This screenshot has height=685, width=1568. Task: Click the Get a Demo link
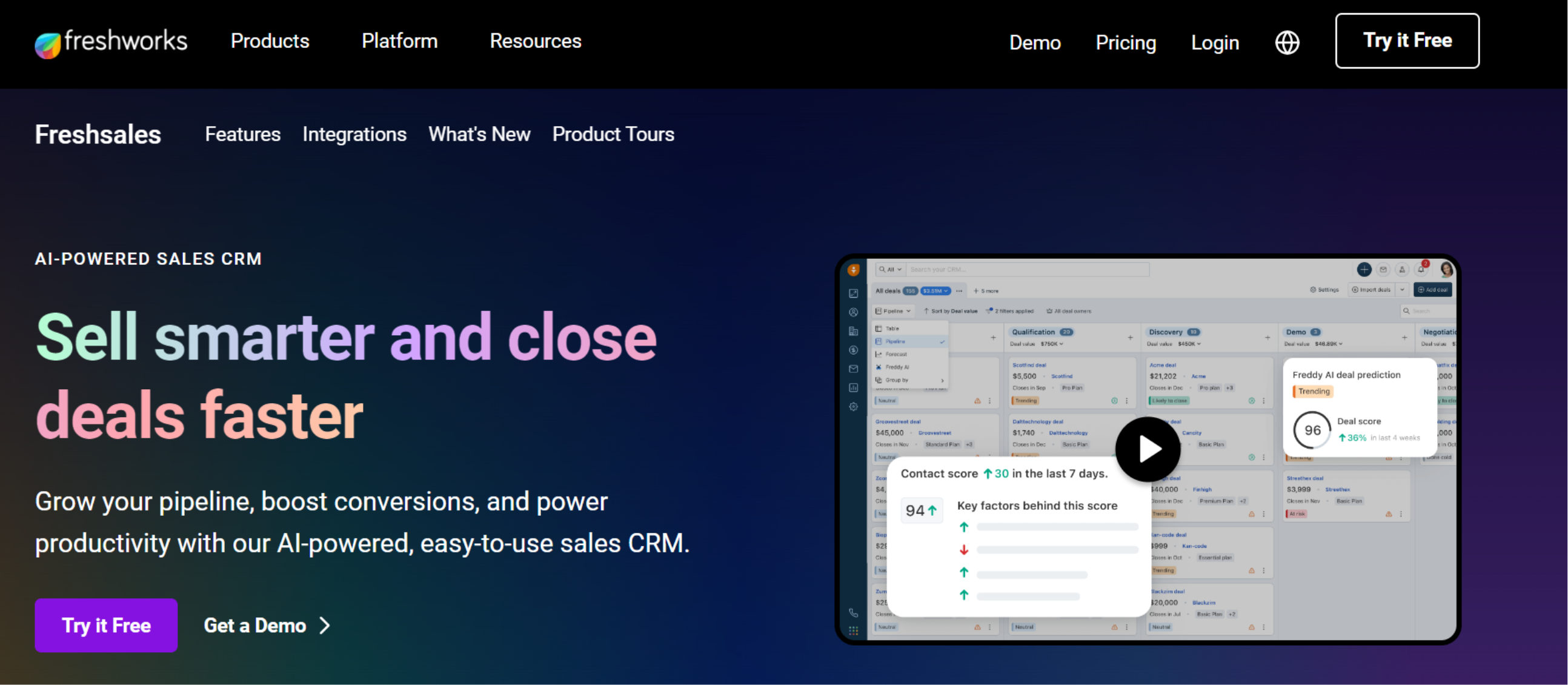coord(267,626)
